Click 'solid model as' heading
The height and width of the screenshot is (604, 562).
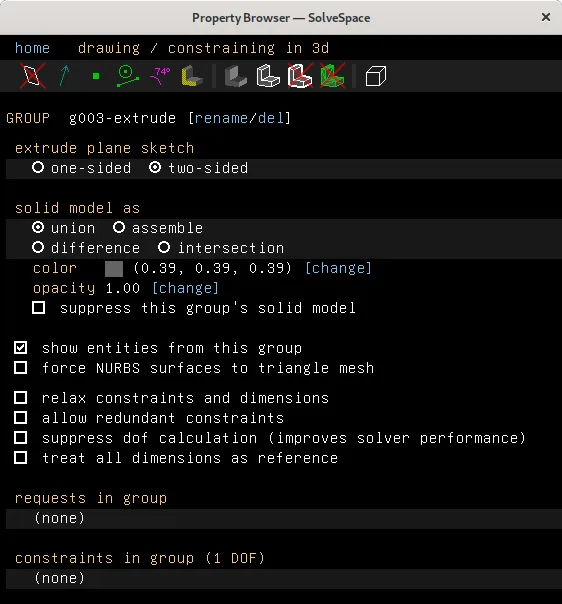77,208
